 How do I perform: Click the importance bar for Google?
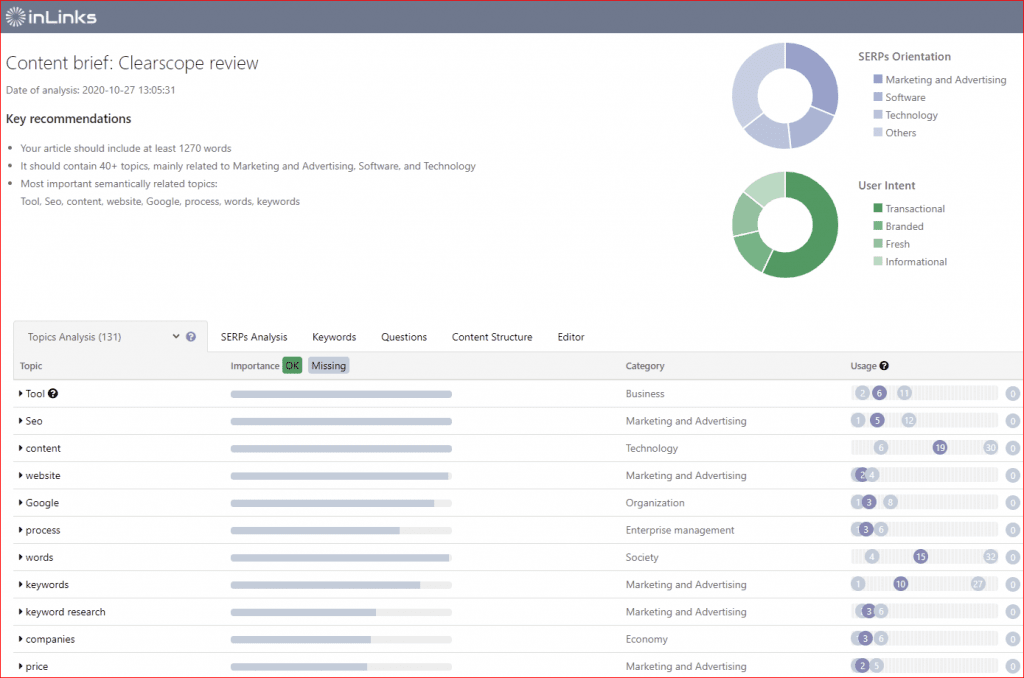[x=341, y=503]
